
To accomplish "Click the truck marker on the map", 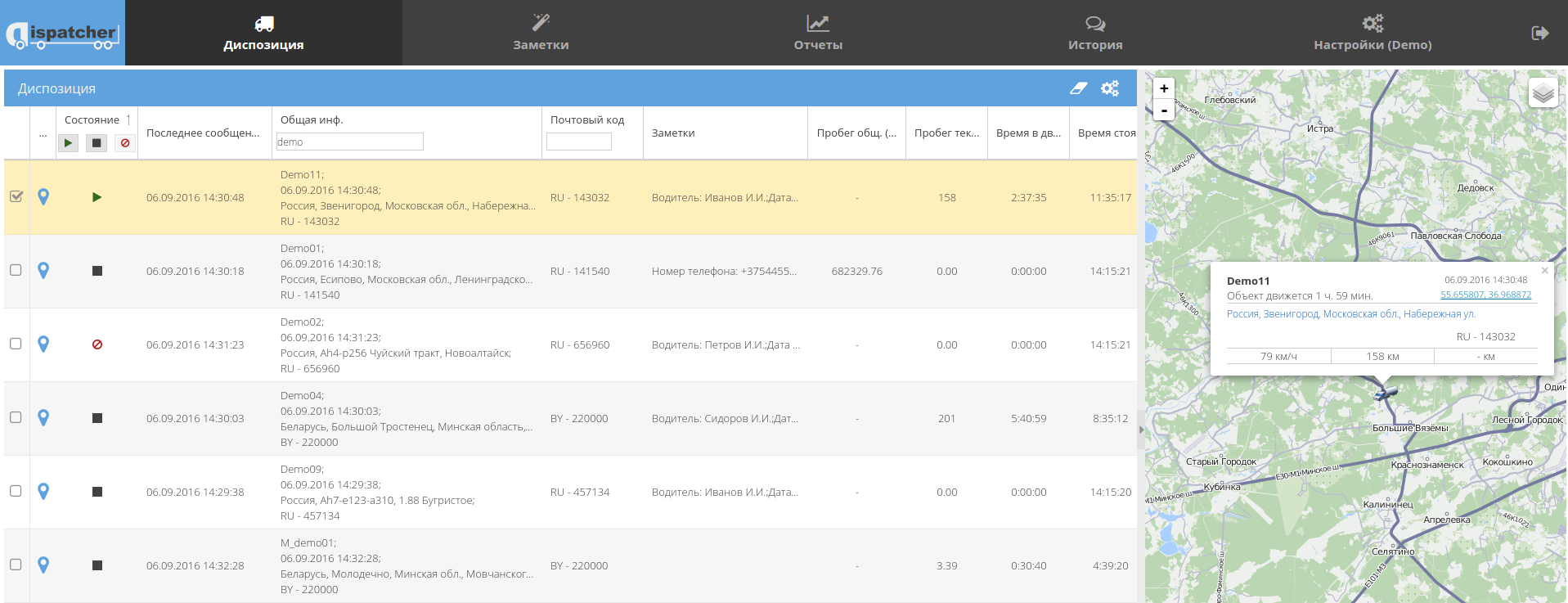I will pos(1385,393).
